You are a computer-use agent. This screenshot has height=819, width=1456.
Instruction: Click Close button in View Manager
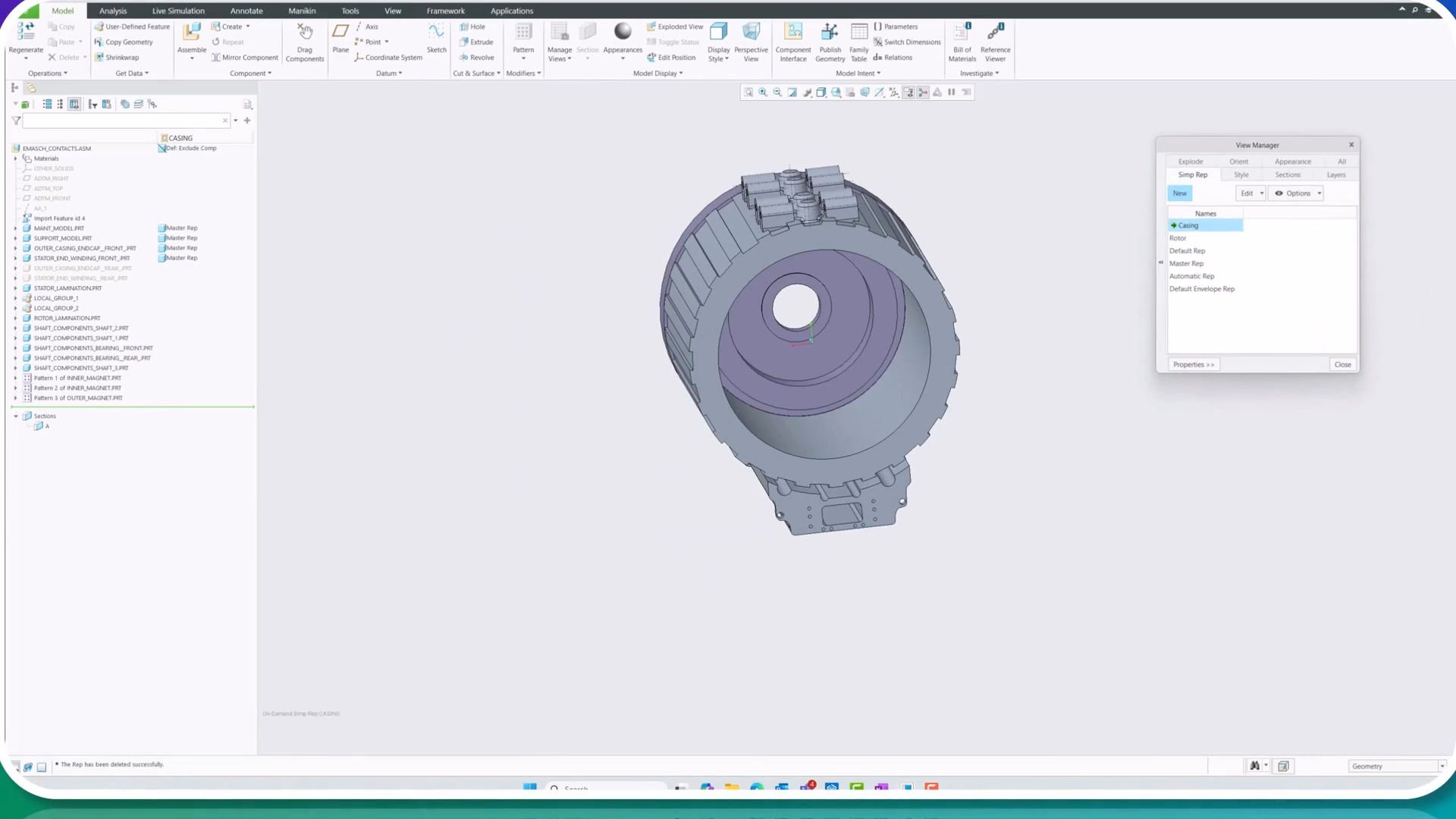1342,365
